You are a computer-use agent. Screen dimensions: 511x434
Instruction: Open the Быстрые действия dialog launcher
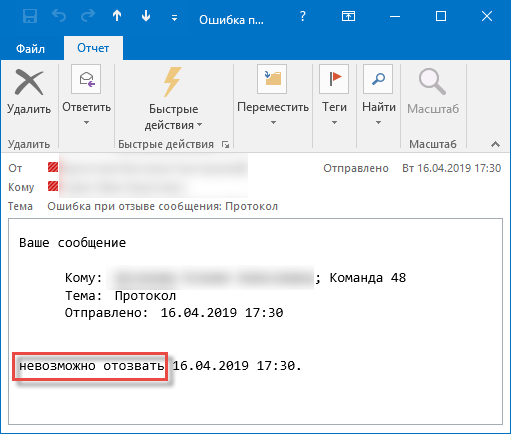click(226, 145)
